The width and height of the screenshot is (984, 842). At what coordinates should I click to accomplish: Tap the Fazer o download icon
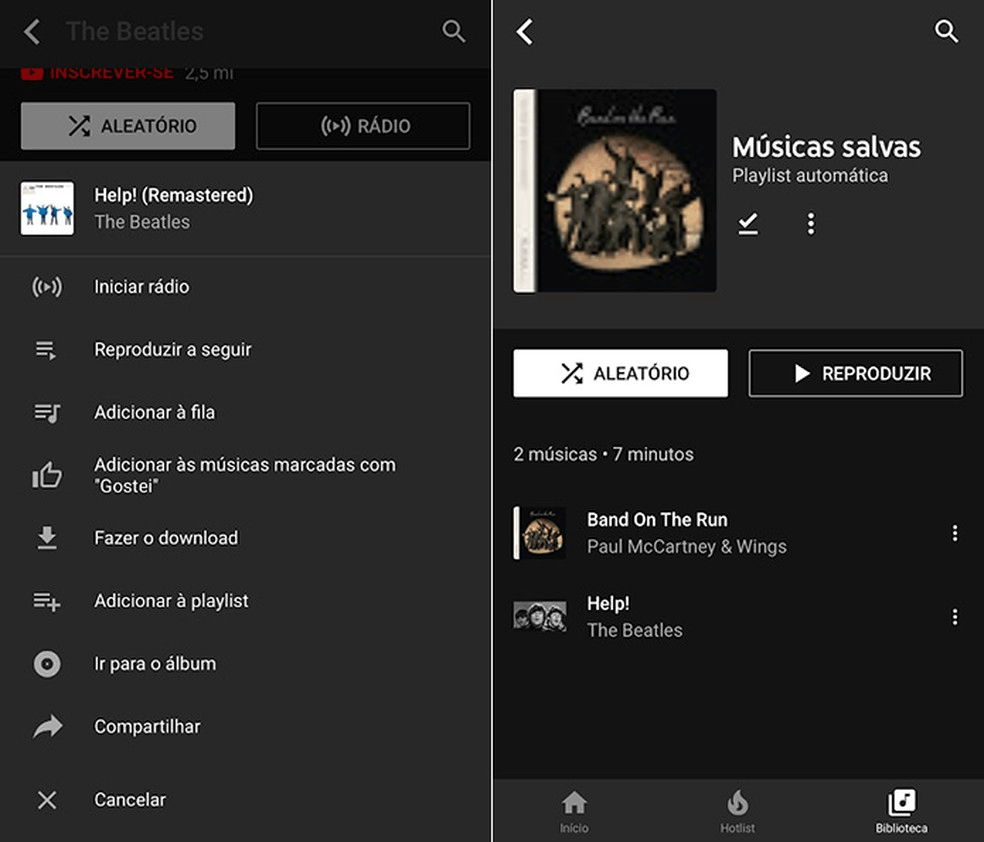coord(46,538)
